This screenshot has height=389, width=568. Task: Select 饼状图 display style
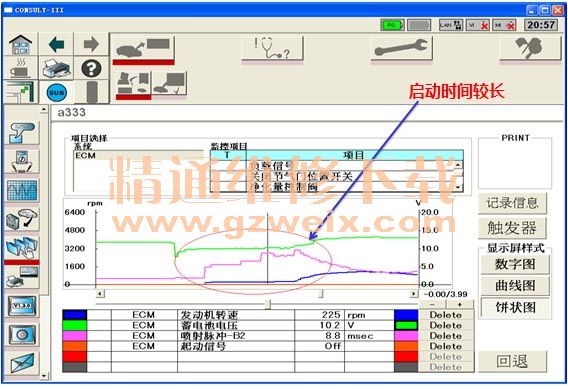[x=515, y=308]
